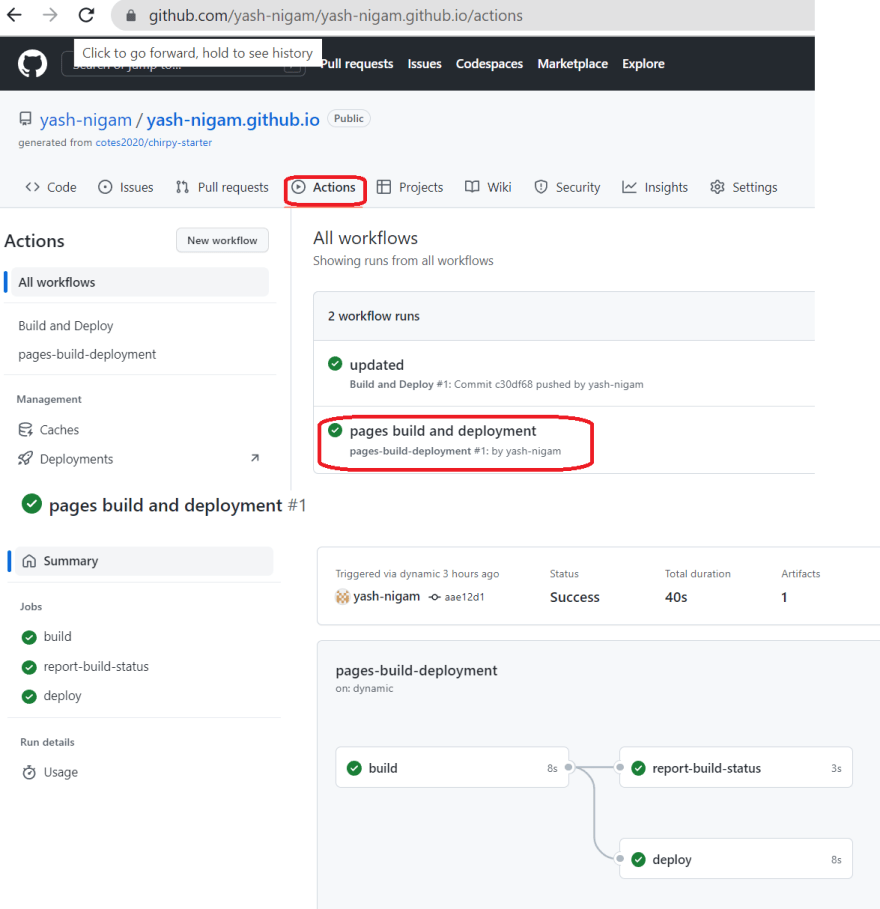
Task: Click the browser back arrow
Action: [x=14, y=14]
